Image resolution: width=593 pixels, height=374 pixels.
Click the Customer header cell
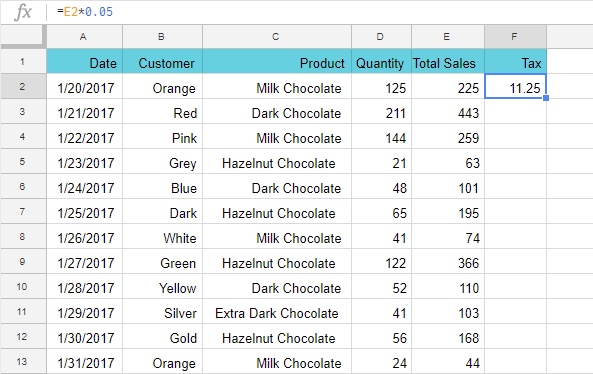click(162, 62)
